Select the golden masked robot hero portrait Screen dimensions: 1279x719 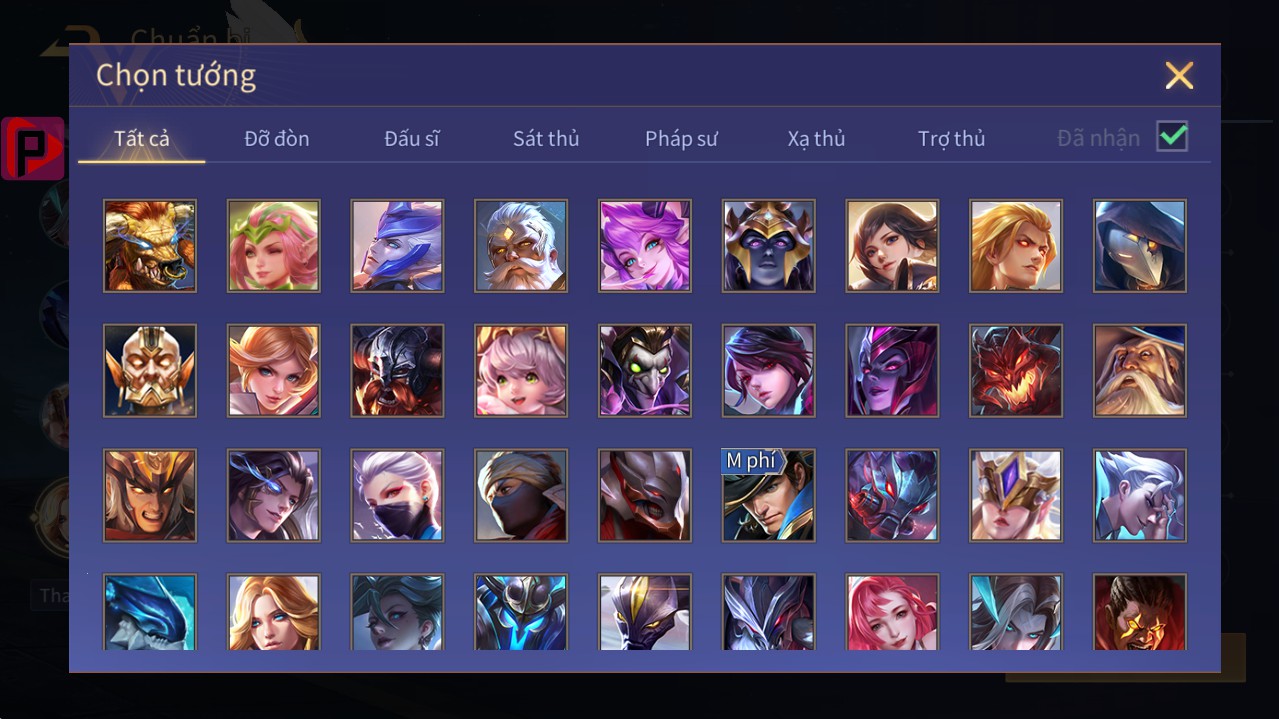click(x=150, y=371)
